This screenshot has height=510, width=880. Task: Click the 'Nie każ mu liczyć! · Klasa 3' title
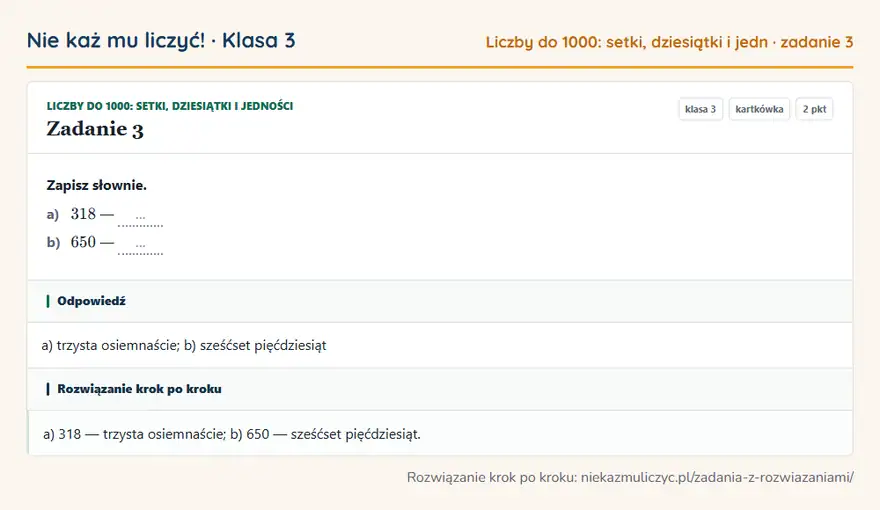click(161, 40)
